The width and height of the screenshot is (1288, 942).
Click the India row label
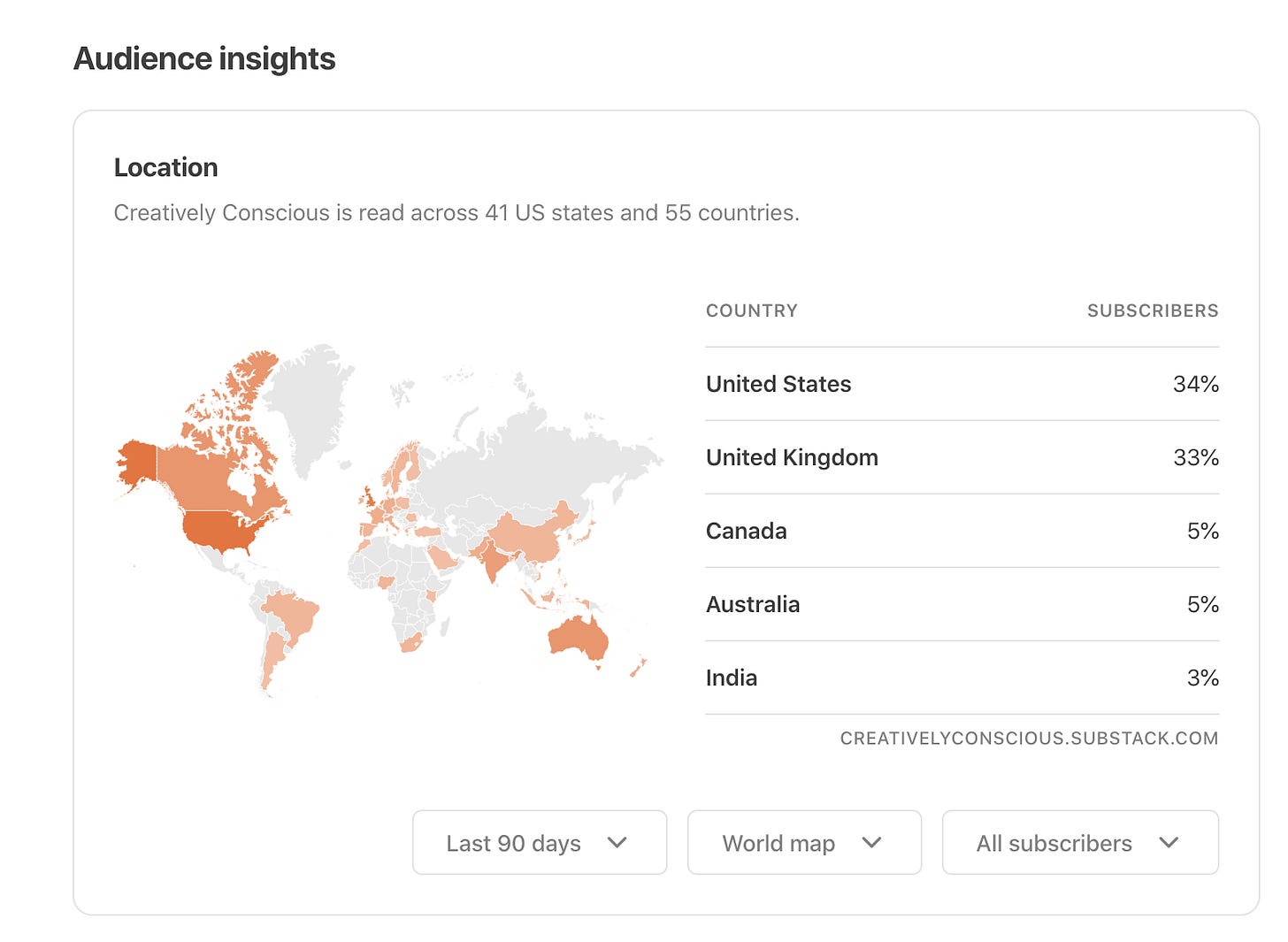click(732, 678)
